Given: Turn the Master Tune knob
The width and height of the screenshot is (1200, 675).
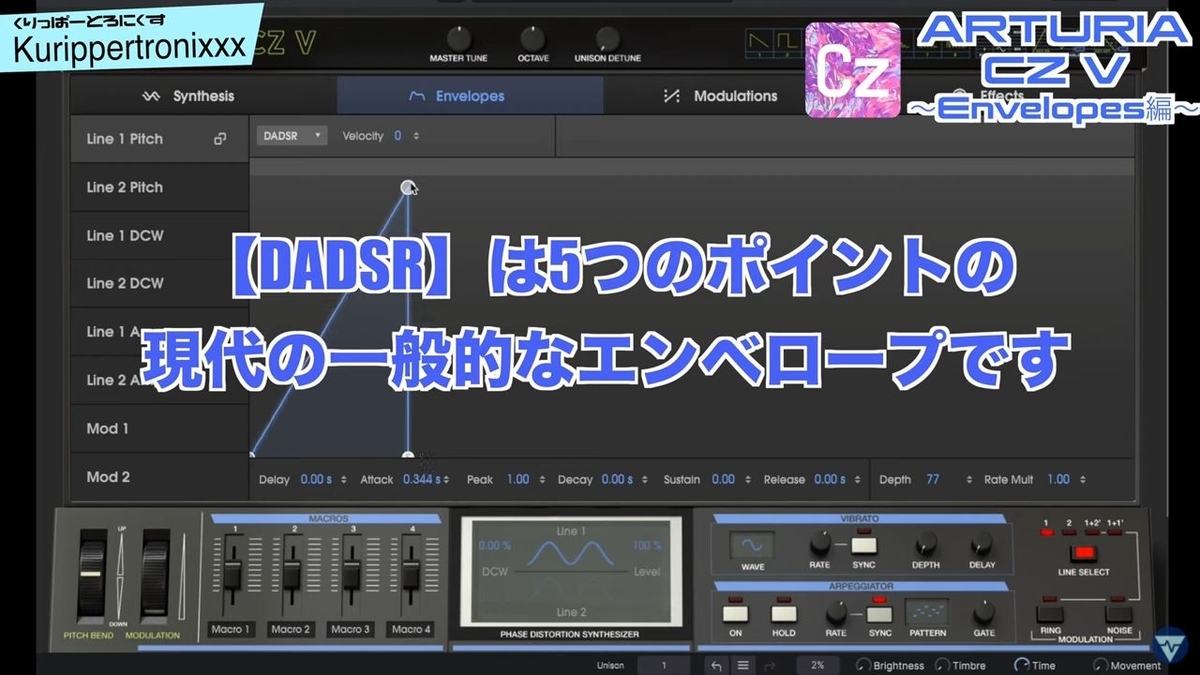Looking at the screenshot, I should coord(459,38).
